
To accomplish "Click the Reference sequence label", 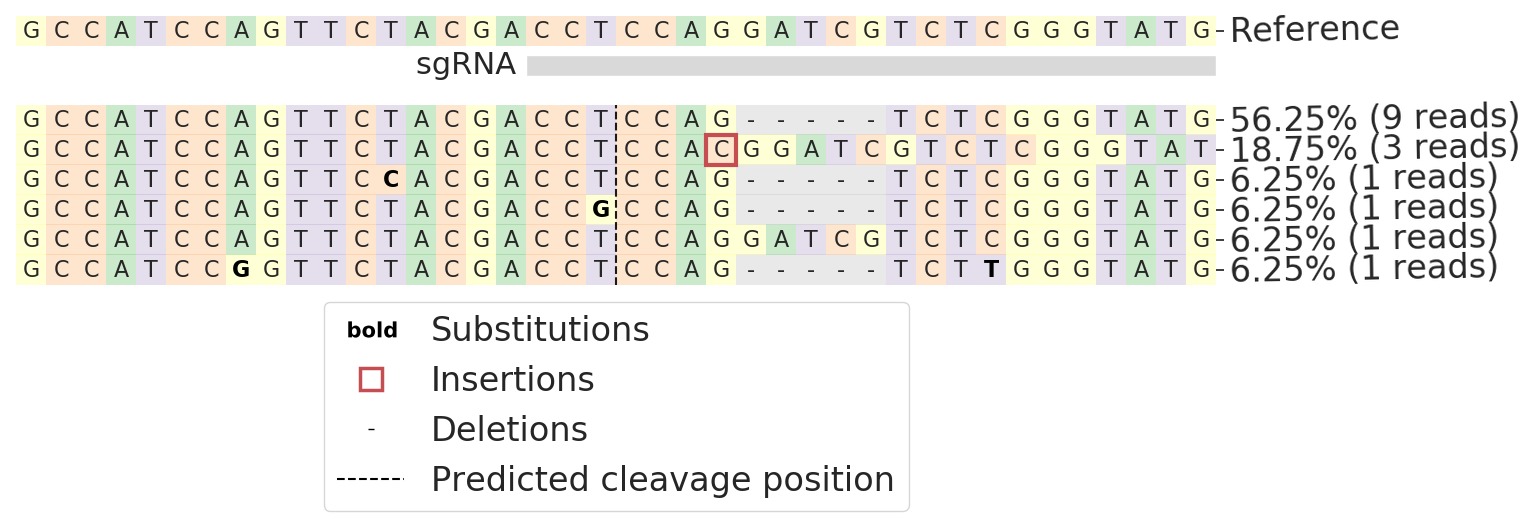I will click(x=1314, y=30).
